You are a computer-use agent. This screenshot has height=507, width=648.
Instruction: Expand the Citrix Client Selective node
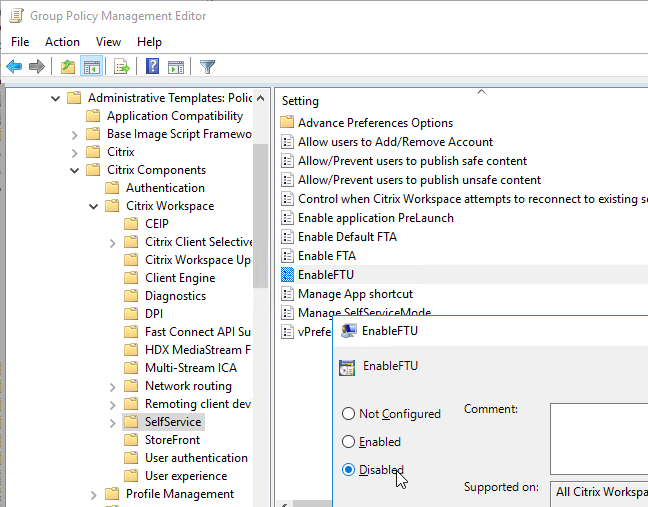[x=112, y=243]
